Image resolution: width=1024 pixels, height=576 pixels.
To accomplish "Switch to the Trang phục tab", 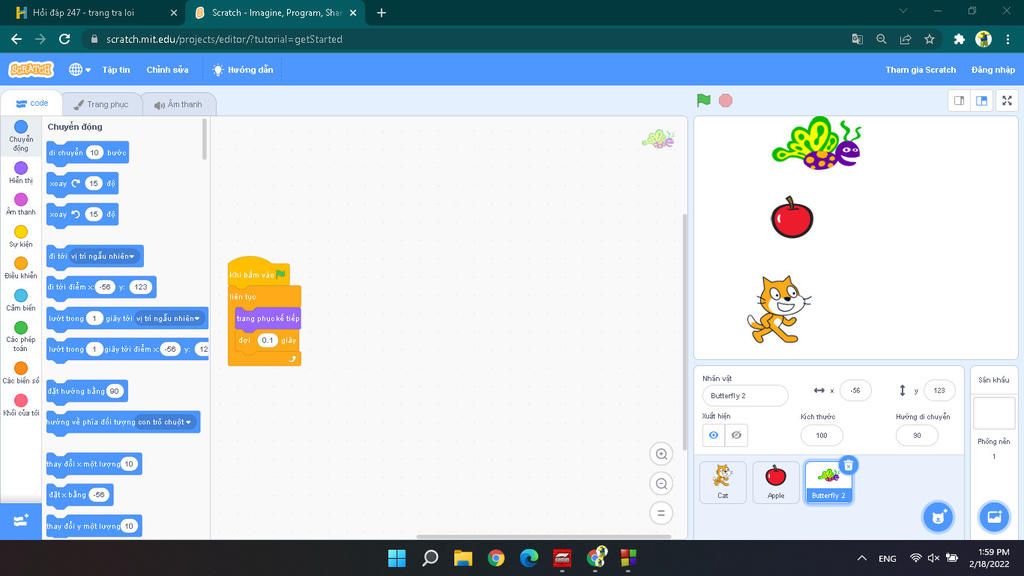I will click(x=101, y=104).
